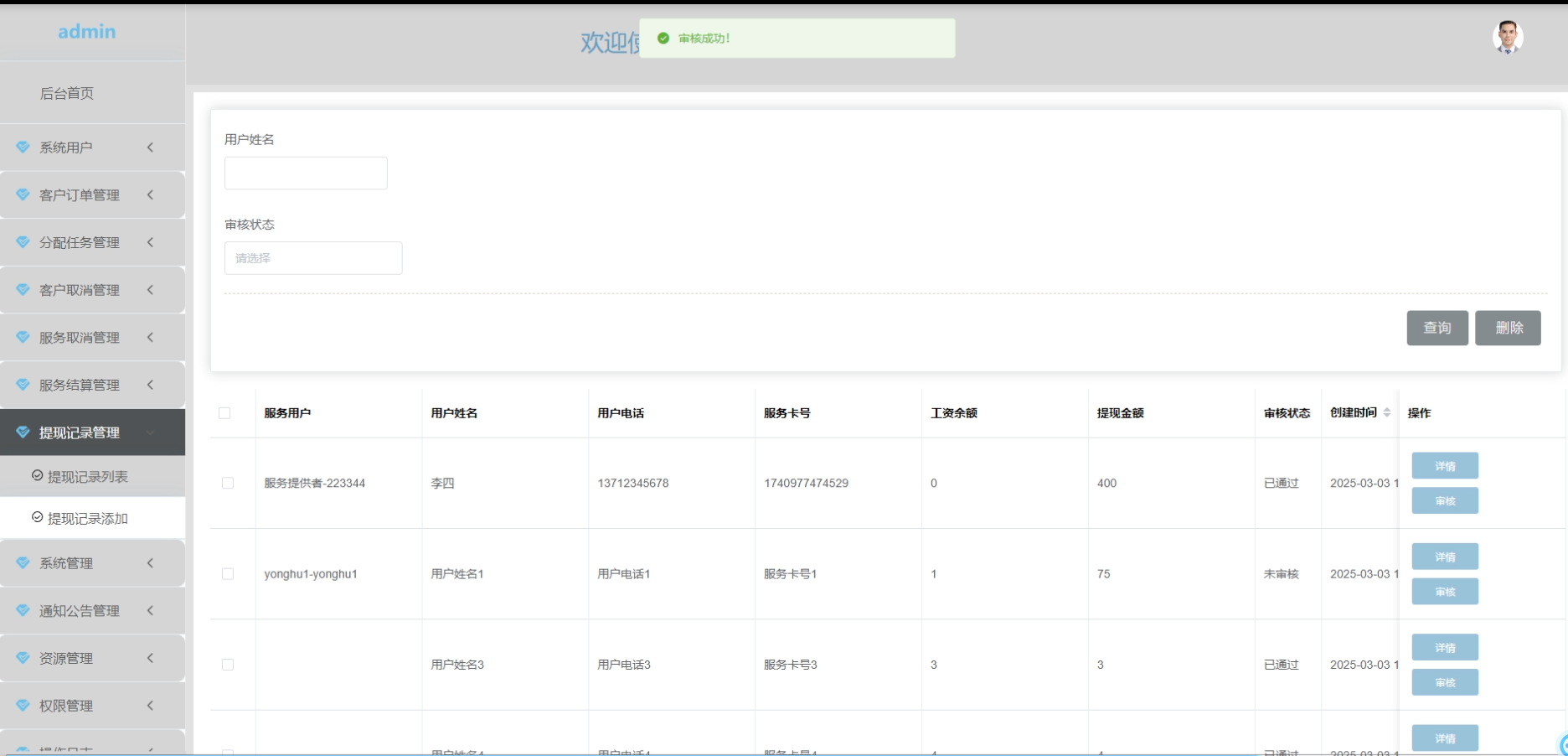Focus the 用户姓名 input field
1568x756 pixels.
tap(306, 173)
